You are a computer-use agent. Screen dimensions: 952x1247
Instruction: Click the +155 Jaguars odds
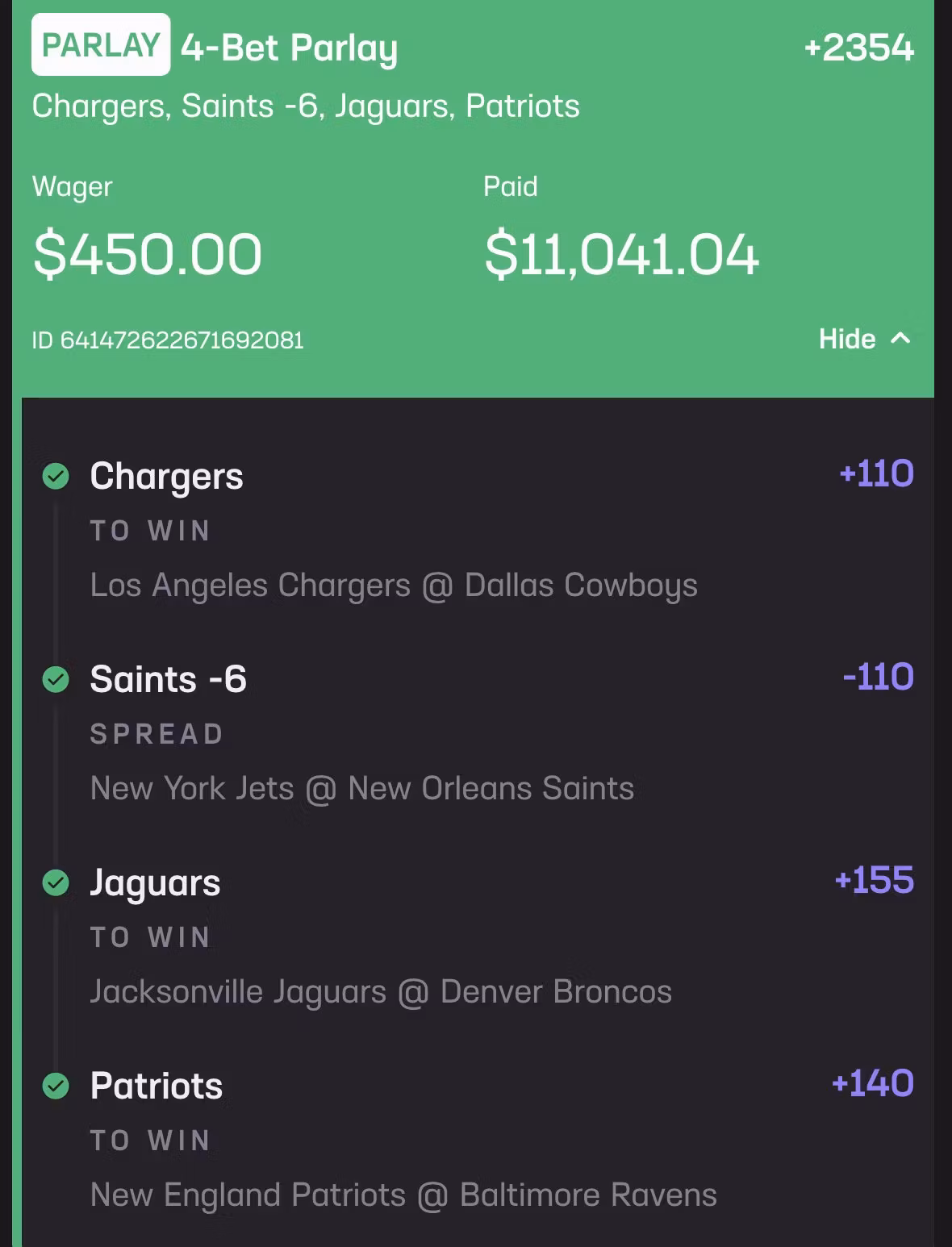pos(875,880)
